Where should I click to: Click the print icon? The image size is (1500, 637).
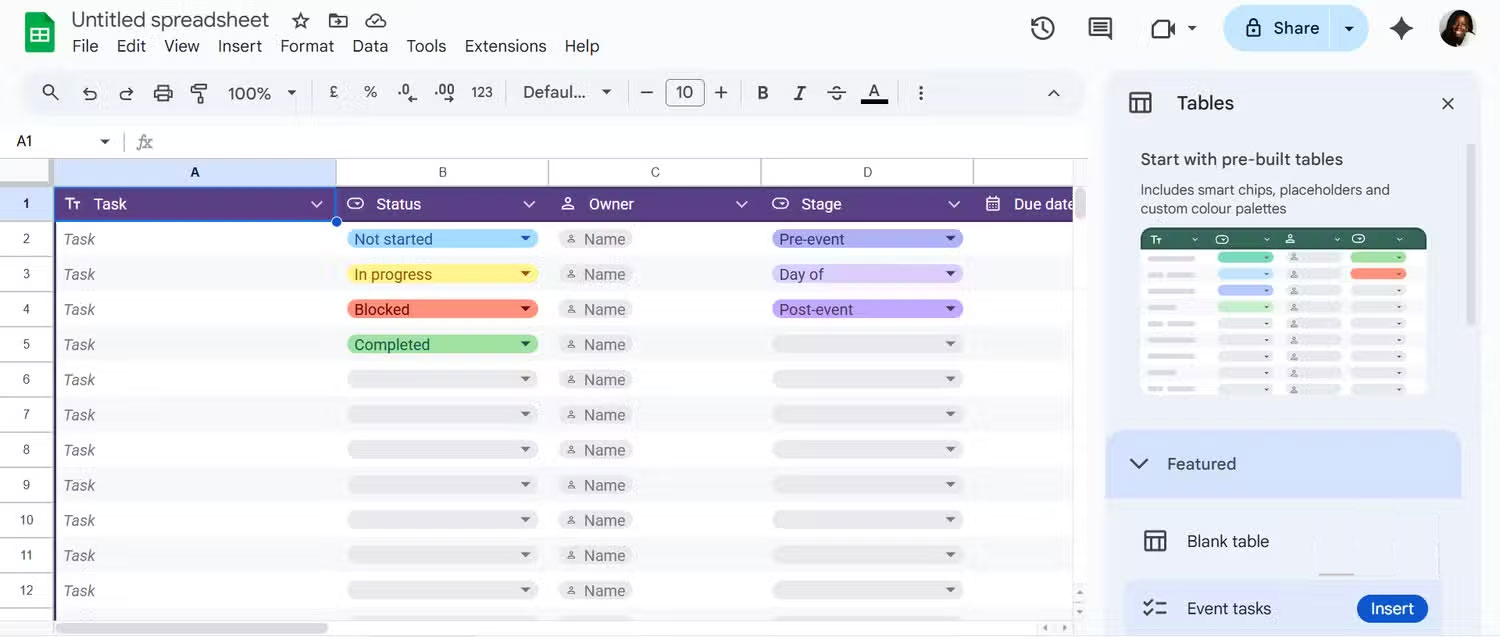pos(163,92)
